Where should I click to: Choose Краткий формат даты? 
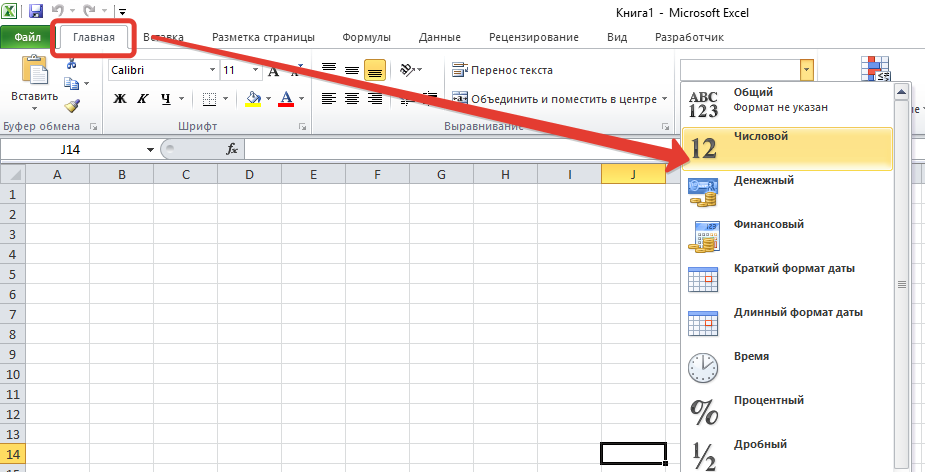787,281
